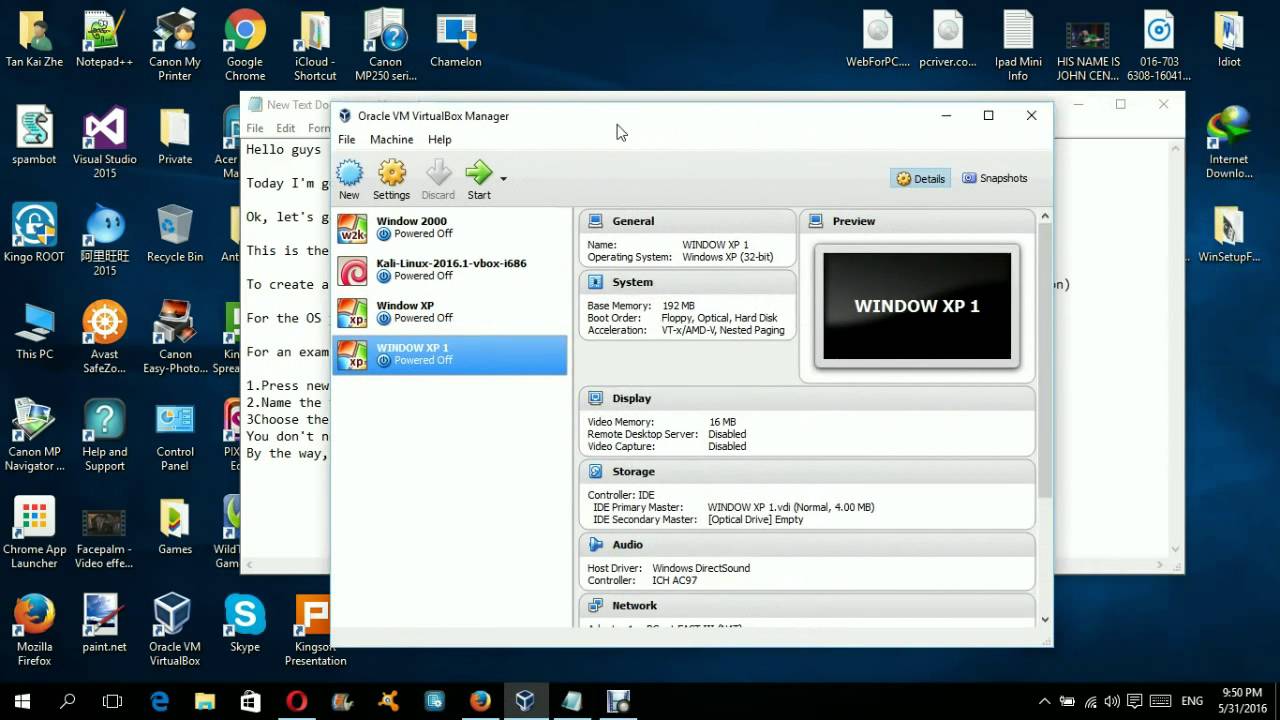Open Mozilla Firefox desktop icon
Image resolution: width=1280 pixels, height=720 pixels.
34,630
